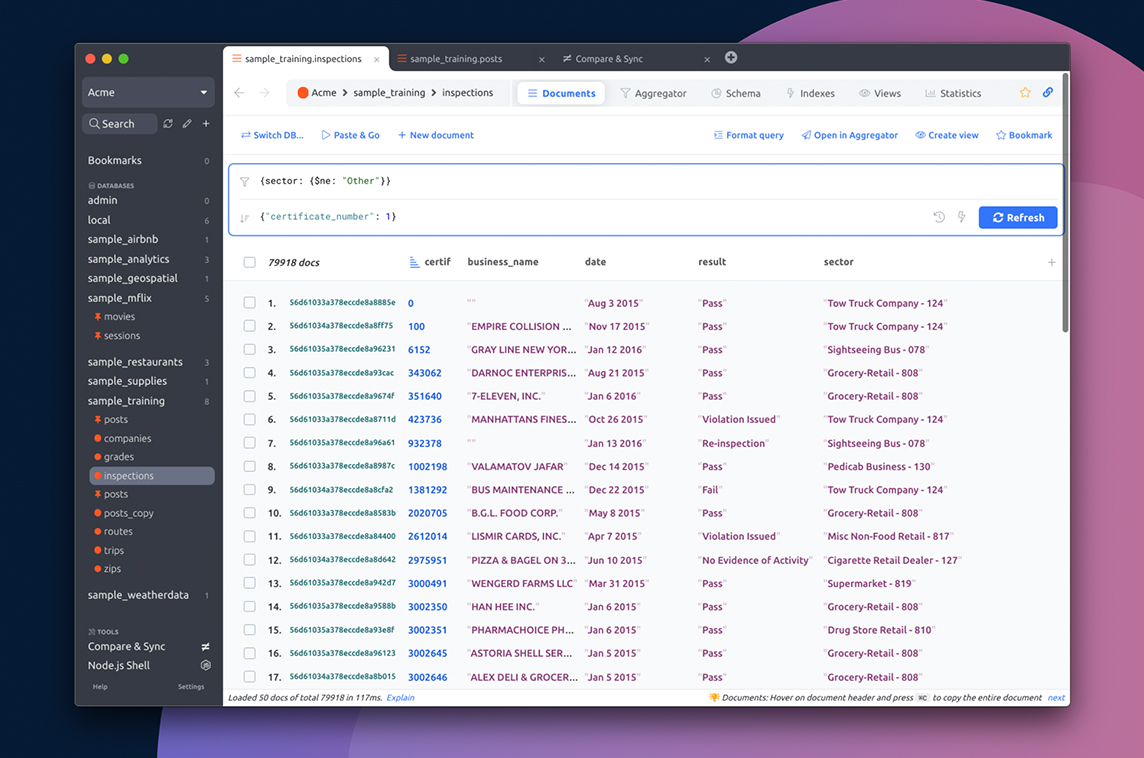
Task: Click the pencil edit icon in sidebar
Action: pos(188,124)
